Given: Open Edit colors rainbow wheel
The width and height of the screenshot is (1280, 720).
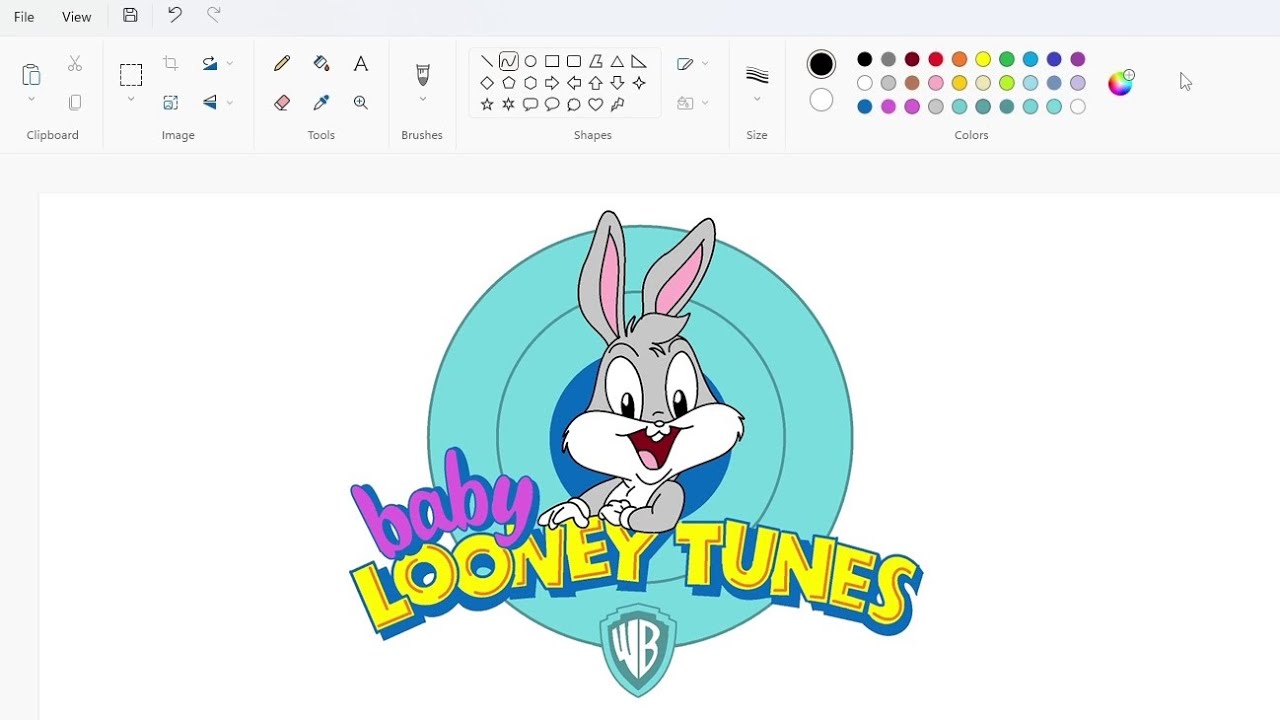Looking at the screenshot, I should point(1121,83).
